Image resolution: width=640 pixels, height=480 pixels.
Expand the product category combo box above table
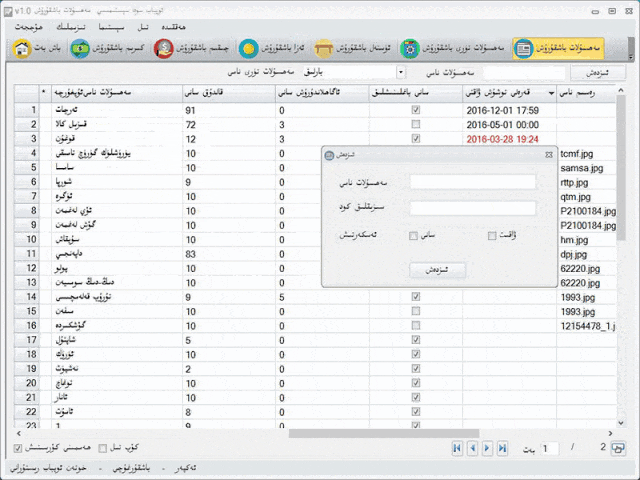pyautogui.click(x=401, y=72)
